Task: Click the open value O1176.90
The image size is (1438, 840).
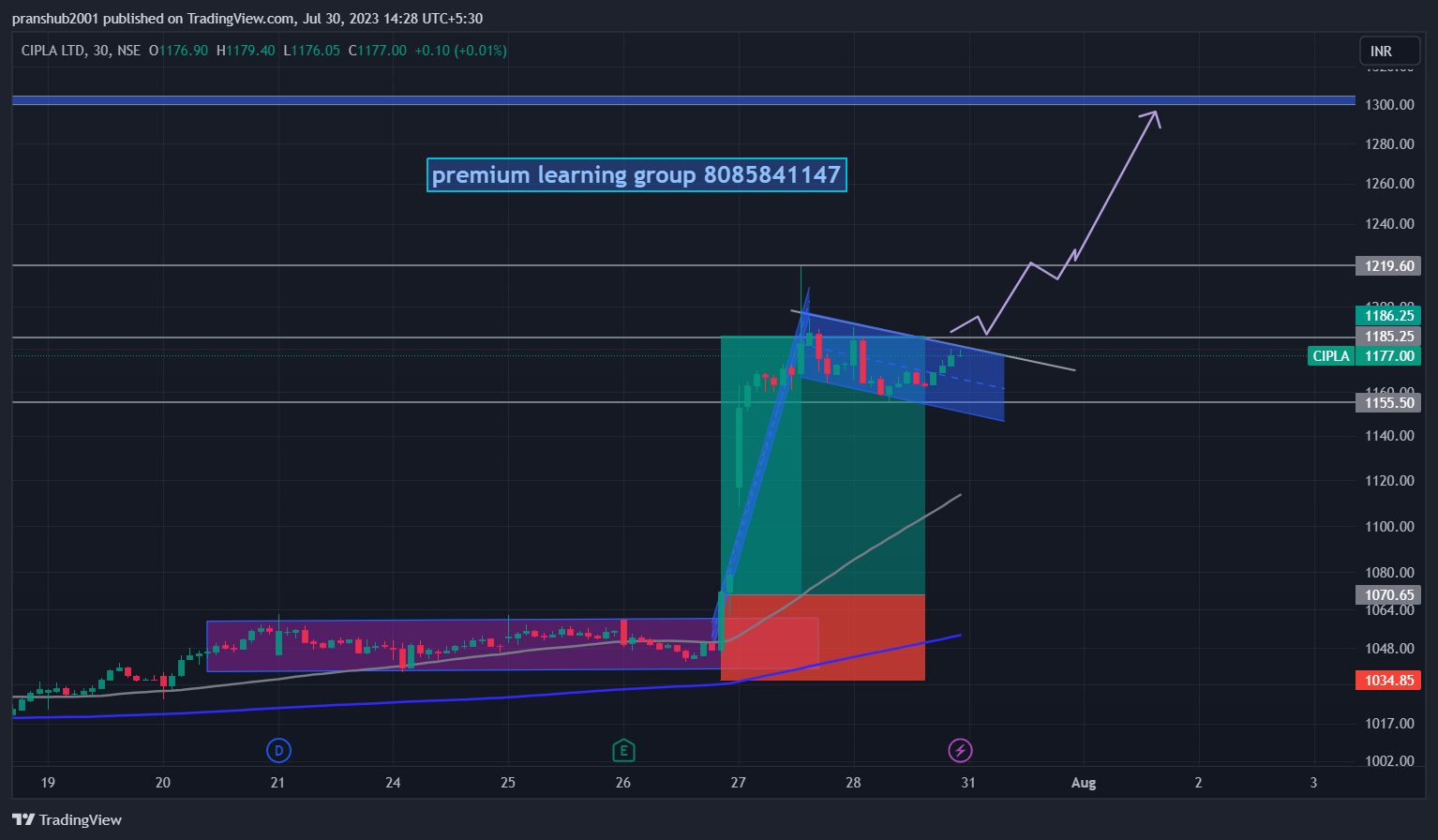Action: click(179, 51)
